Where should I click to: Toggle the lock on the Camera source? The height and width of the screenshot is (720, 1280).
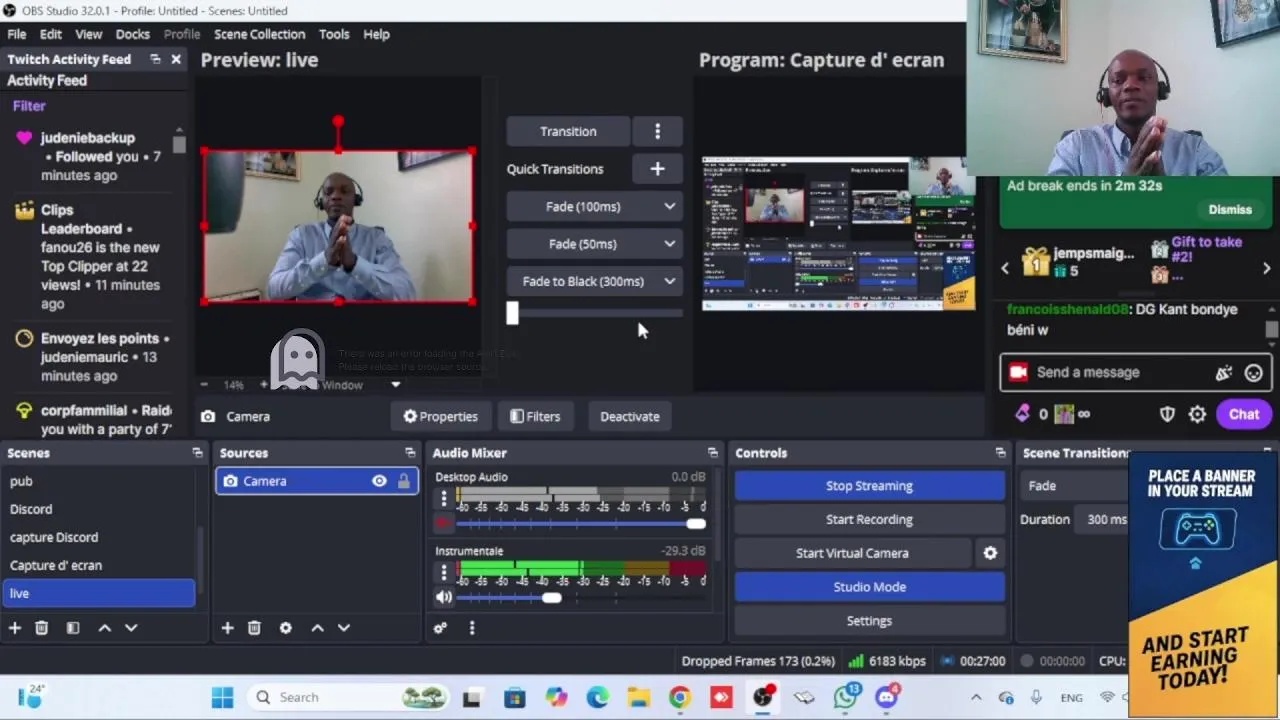click(404, 481)
